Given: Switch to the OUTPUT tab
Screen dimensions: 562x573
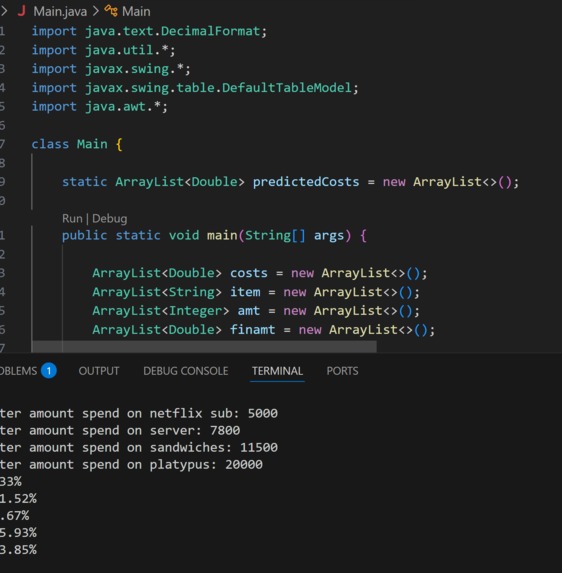Looking at the screenshot, I should coord(99,371).
